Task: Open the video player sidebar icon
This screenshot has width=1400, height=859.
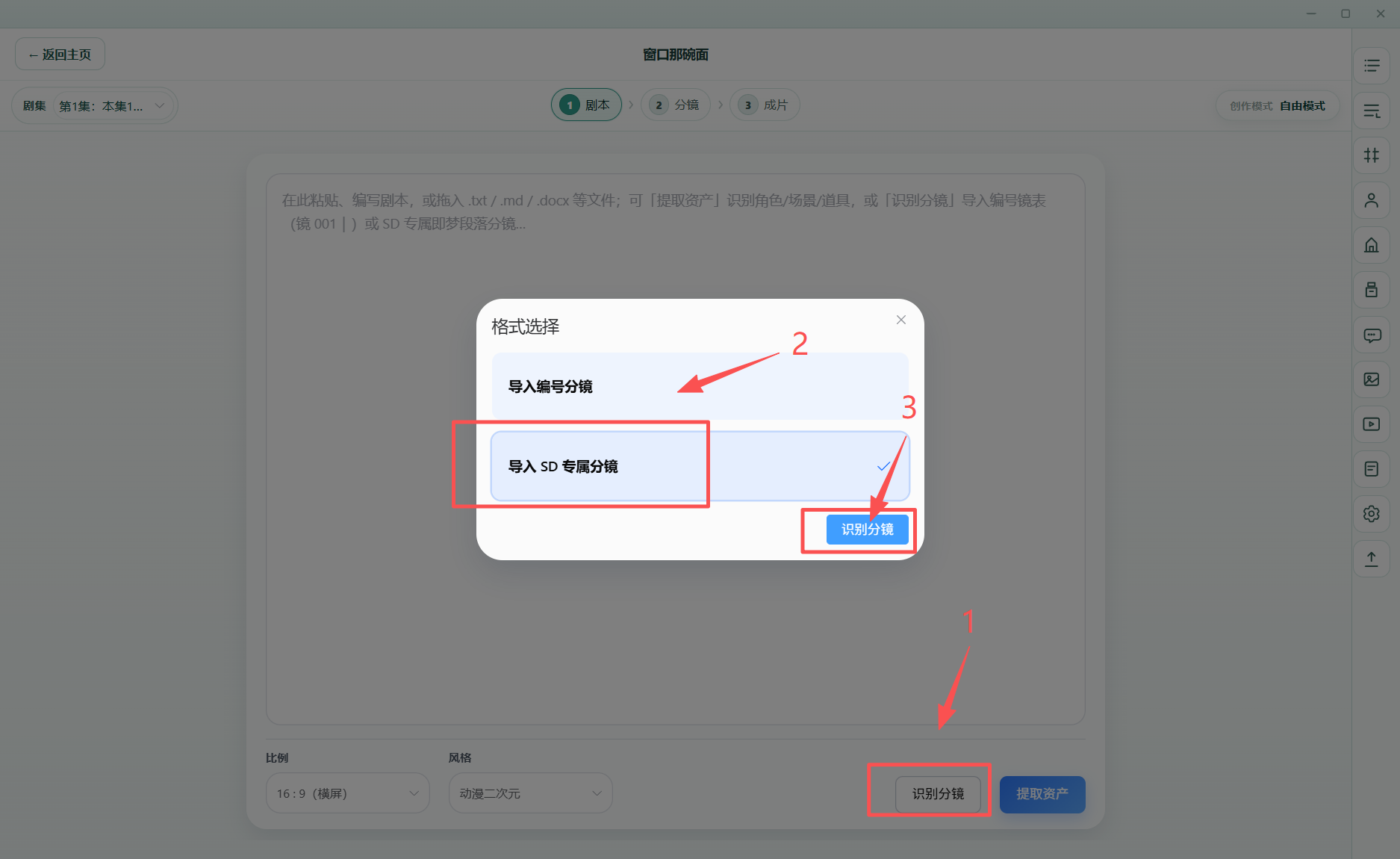Action: click(x=1372, y=424)
